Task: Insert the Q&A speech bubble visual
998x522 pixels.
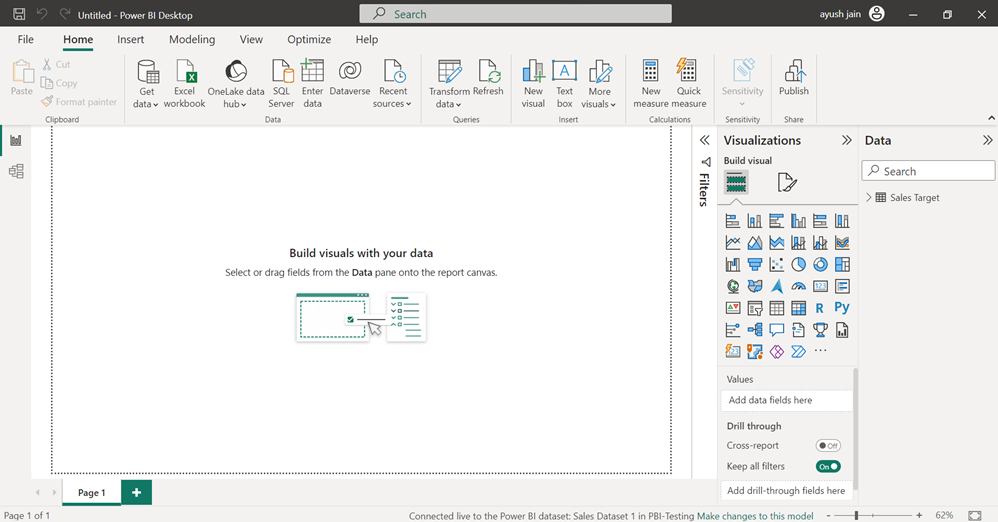Action: 777,330
